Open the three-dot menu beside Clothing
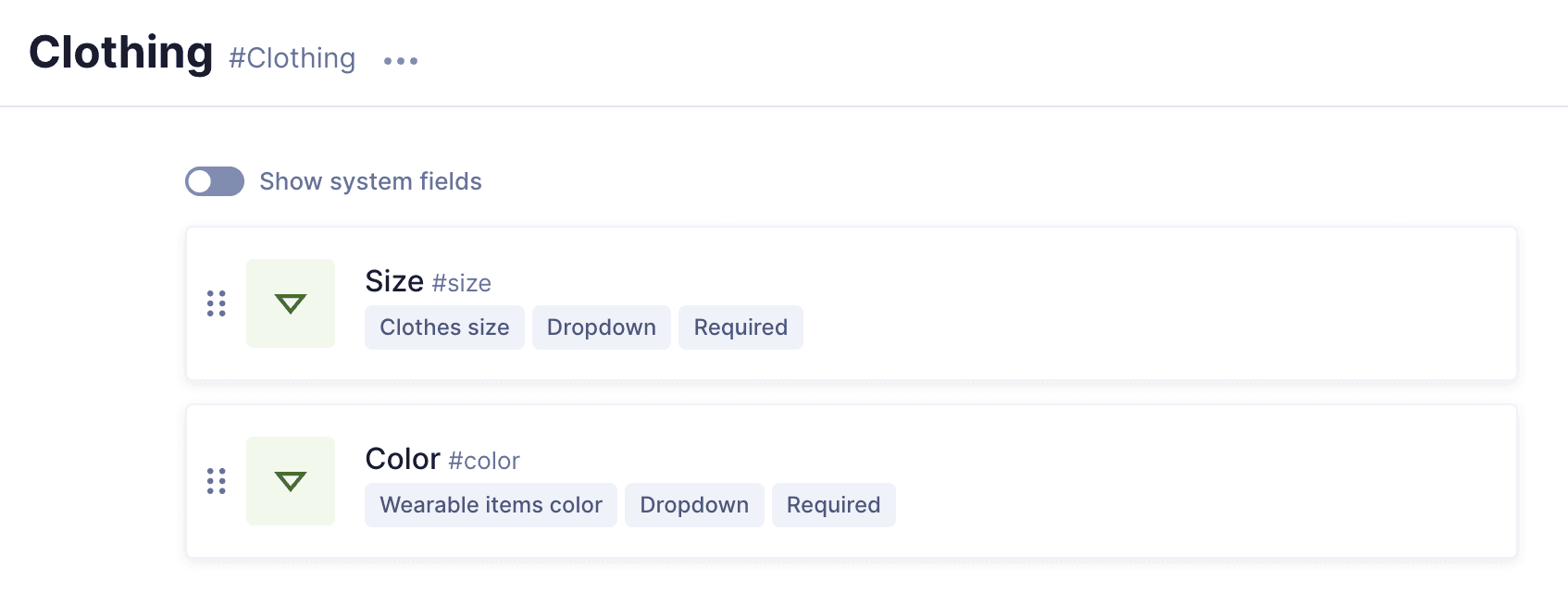 pyautogui.click(x=401, y=61)
